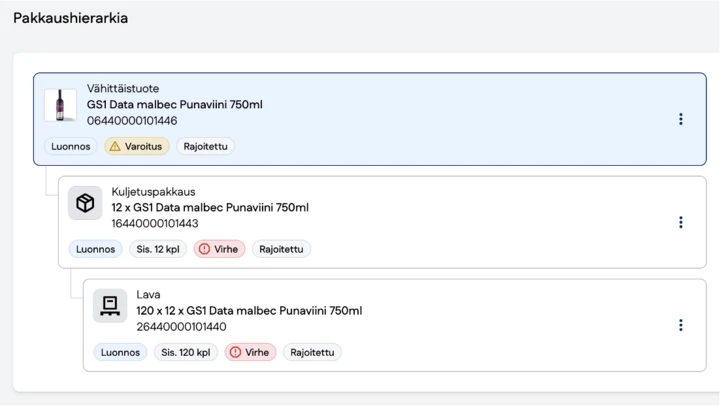This screenshot has height=406, width=720.
Task: Click the Kuljetuspakkaus box package icon
Action: click(x=85, y=203)
